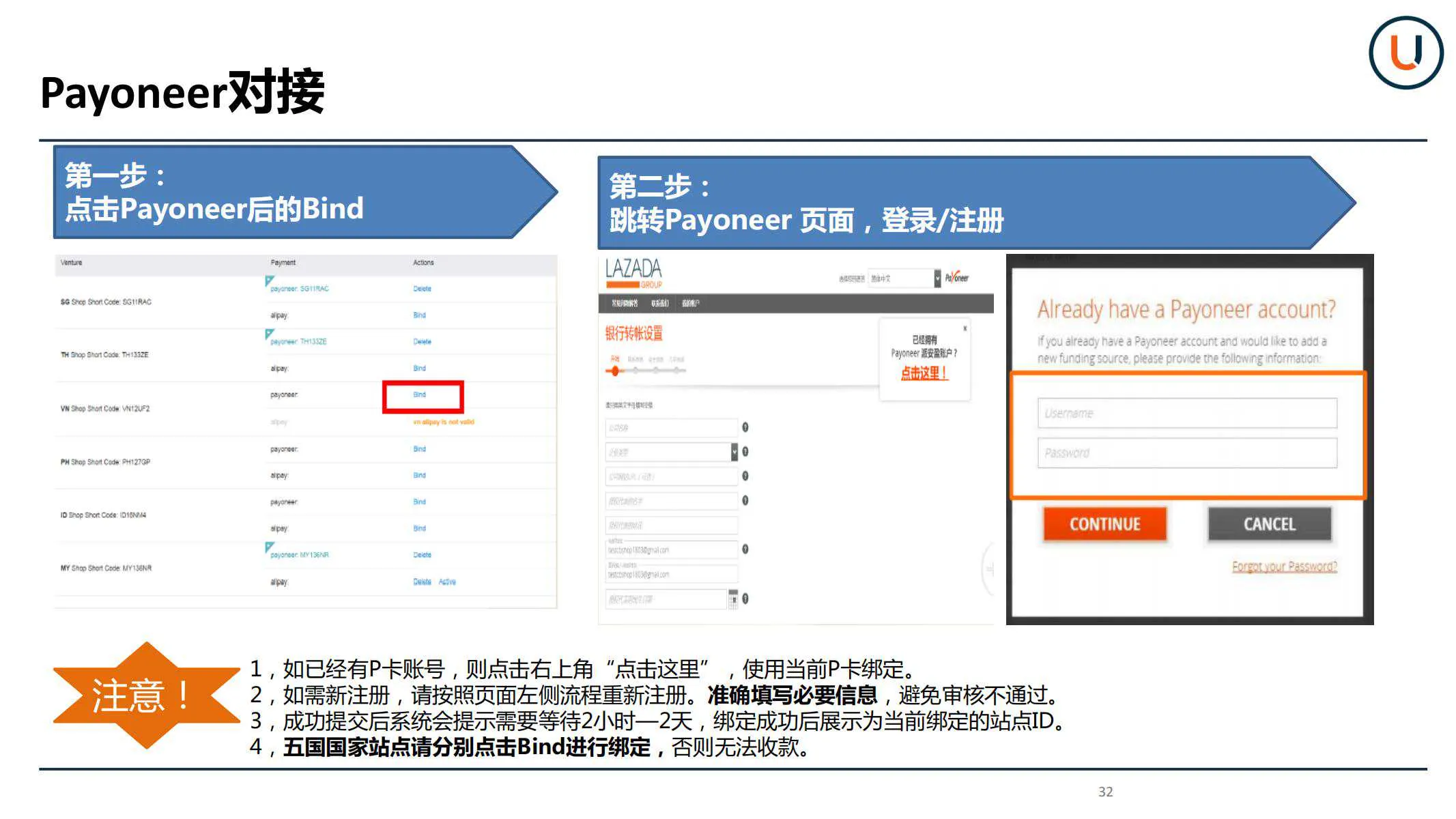The width and height of the screenshot is (1456, 819).
Task: Select 联系我们 in the dark menu bar
Action: 660,302
